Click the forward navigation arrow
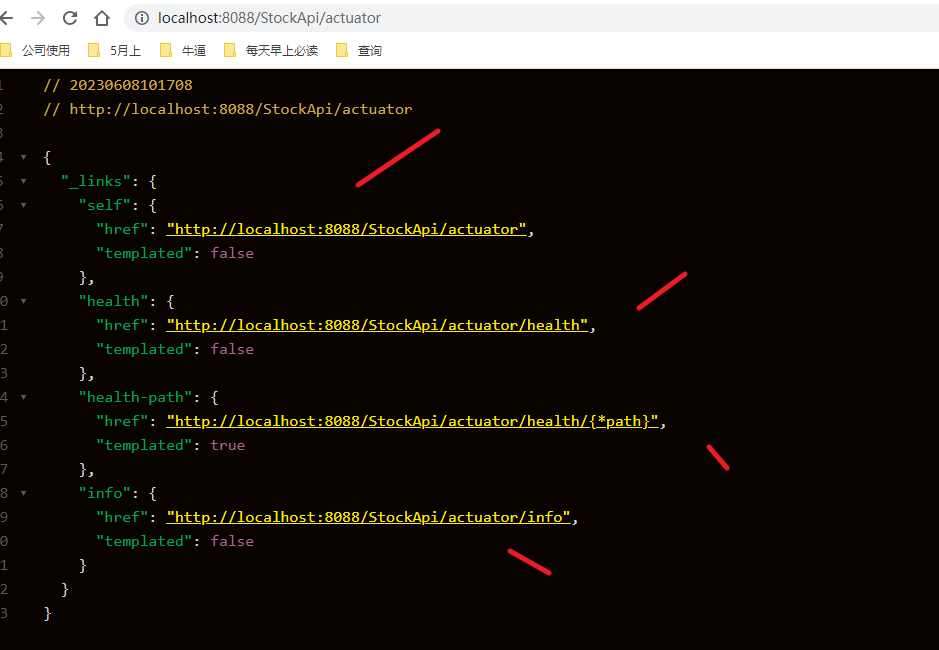The width and height of the screenshot is (939, 650). (38, 18)
